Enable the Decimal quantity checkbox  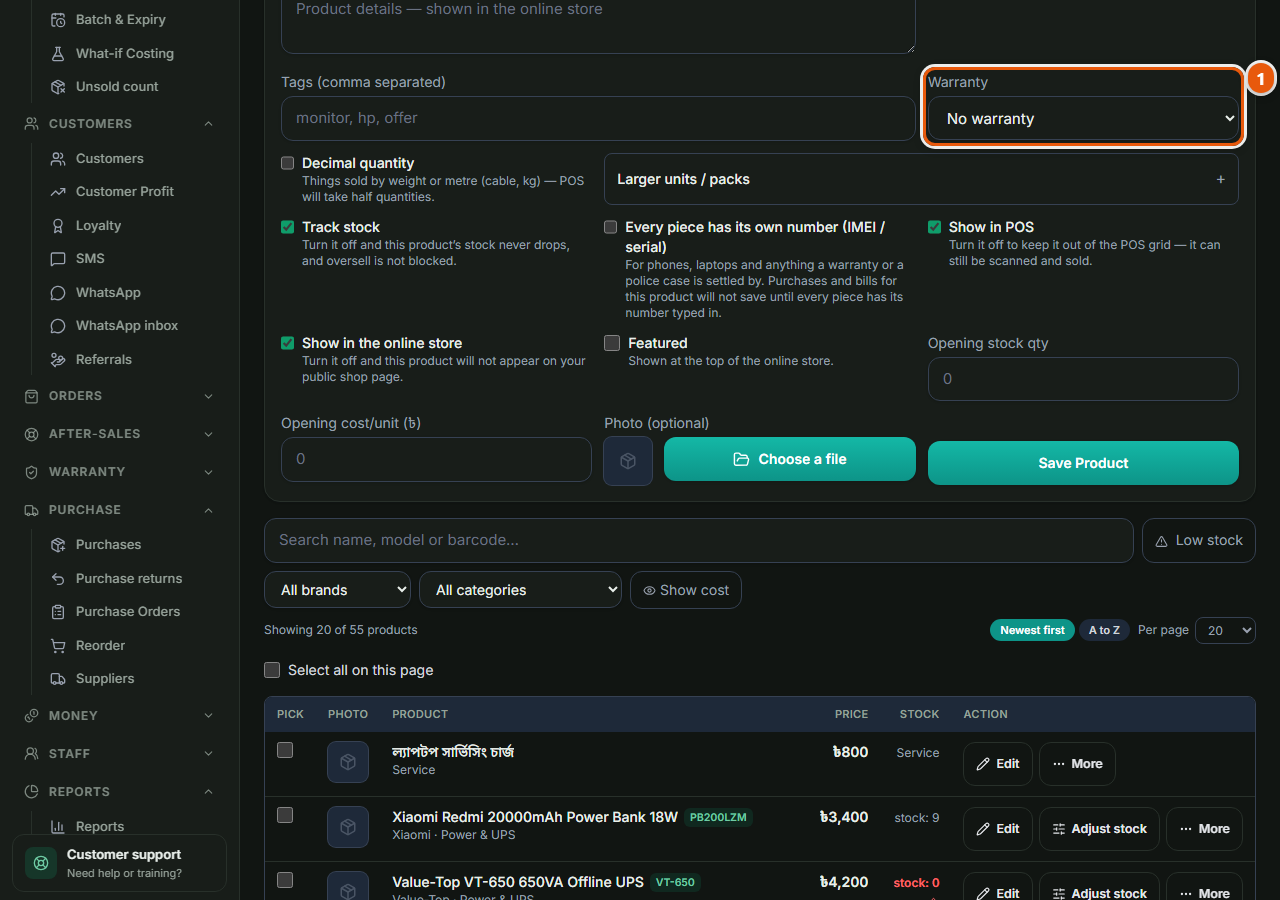288,163
